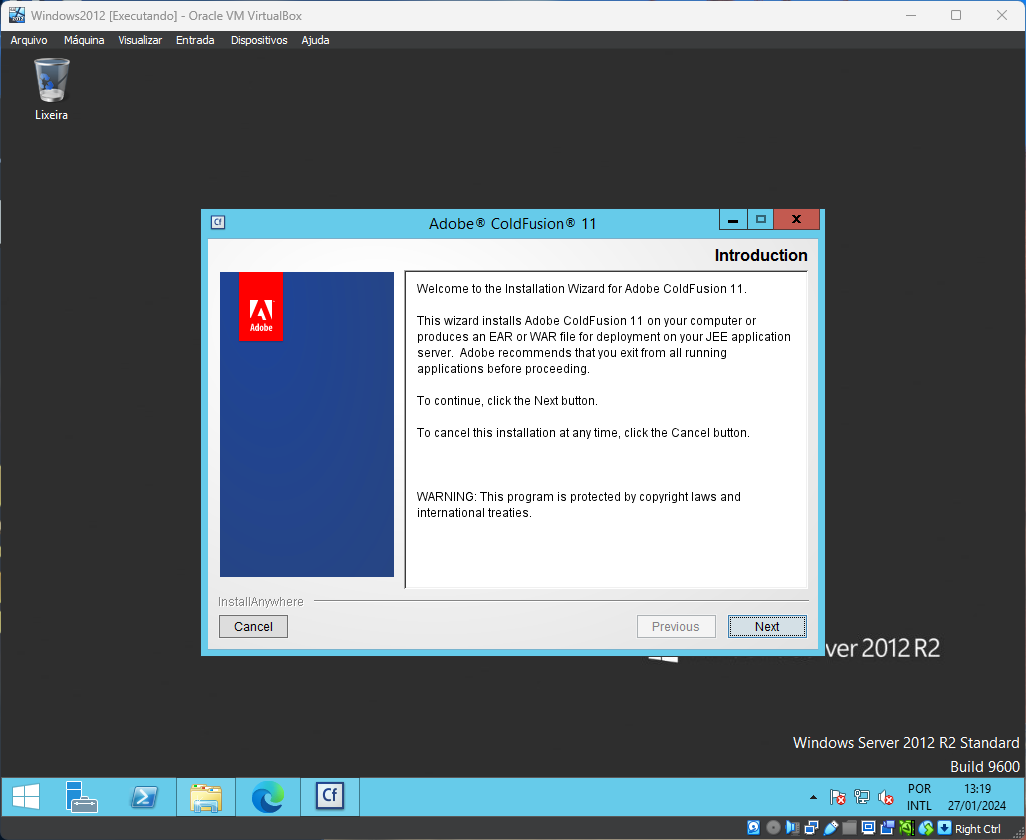
Task: Click the VirtualBox hard disk status icon
Action: 753,828
